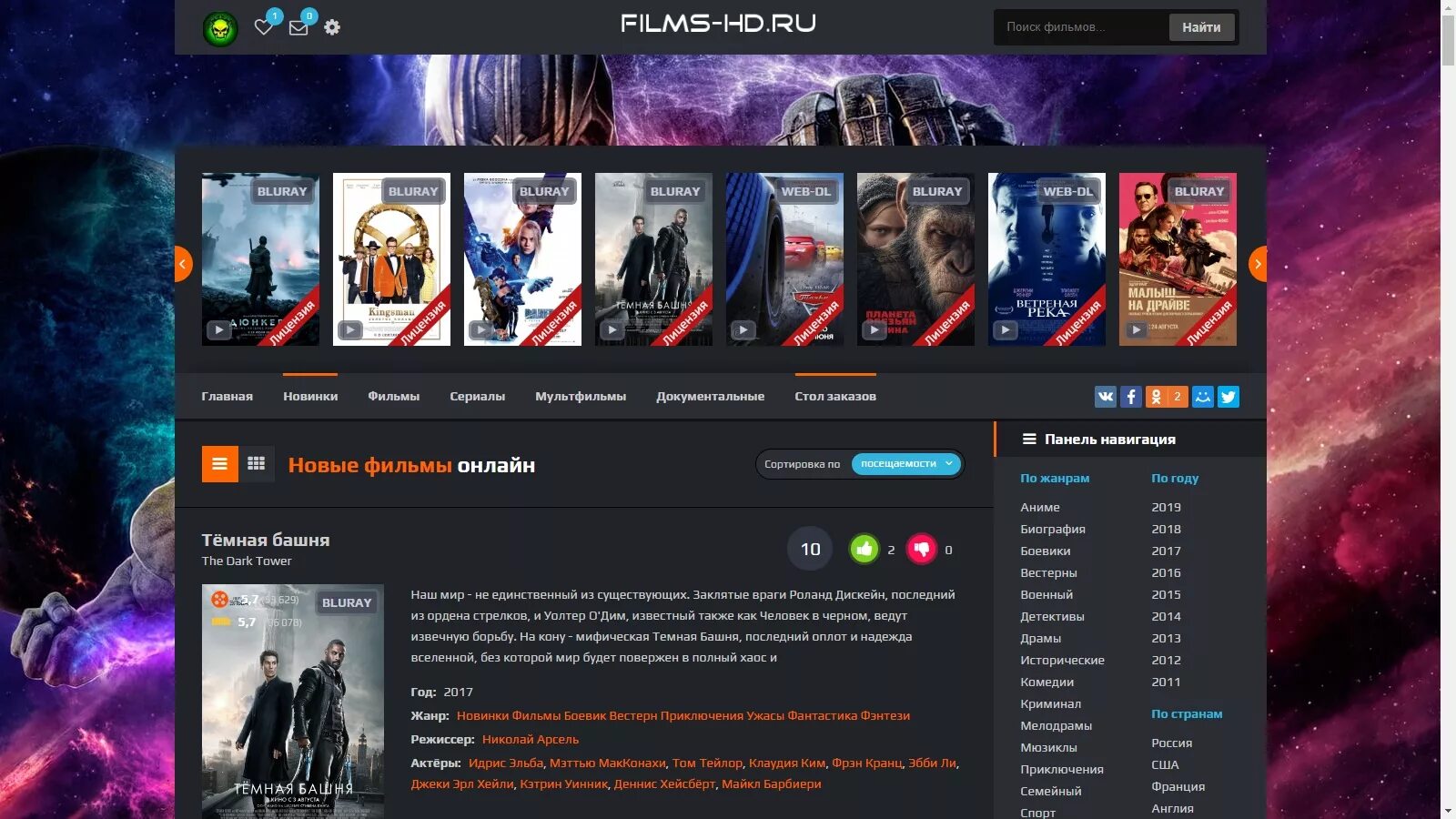Filter by genre Мелодрамы in sidebar

pyautogui.click(x=1057, y=725)
